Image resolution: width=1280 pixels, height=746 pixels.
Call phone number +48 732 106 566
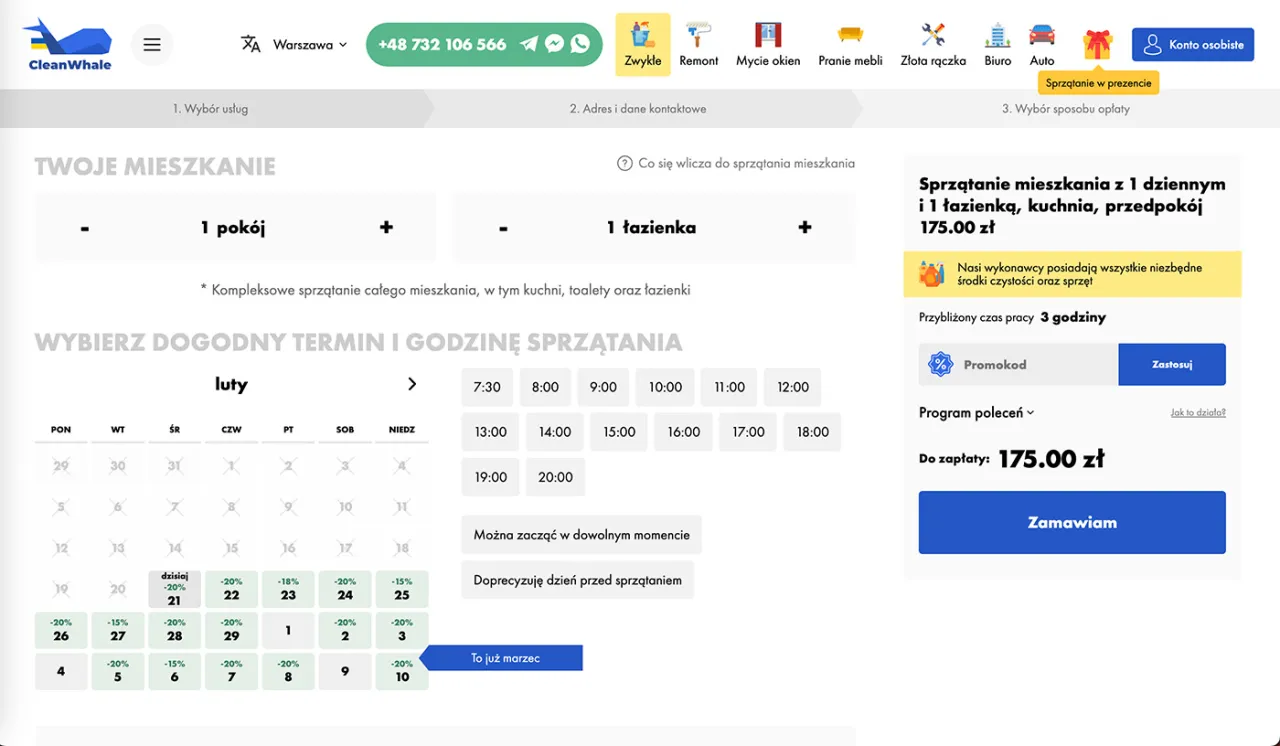442,45
